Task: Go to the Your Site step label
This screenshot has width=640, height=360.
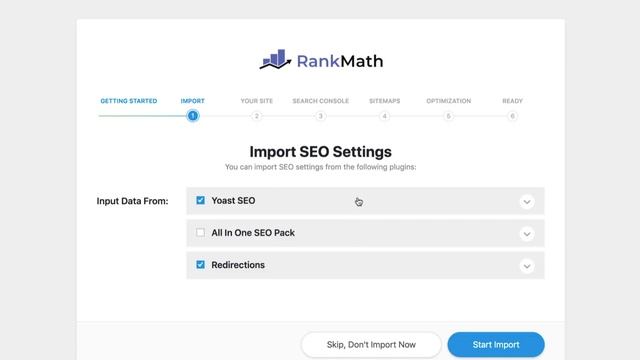Action: [257, 101]
